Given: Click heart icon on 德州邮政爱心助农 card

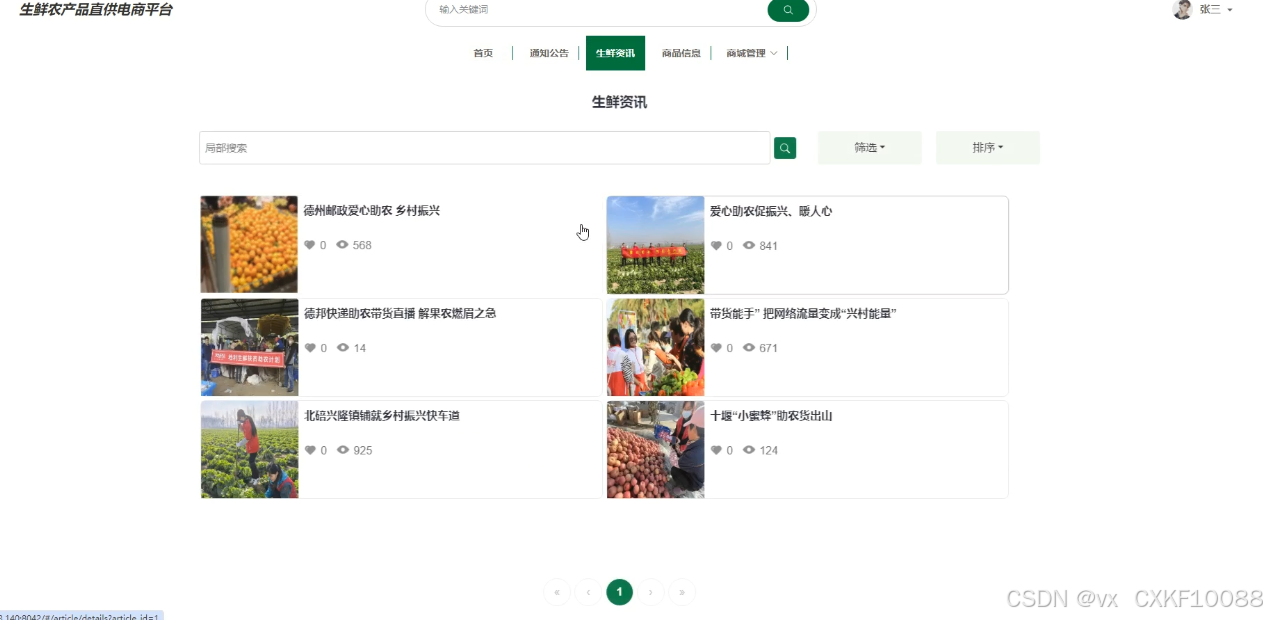Looking at the screenshot, I should point(310,245).
